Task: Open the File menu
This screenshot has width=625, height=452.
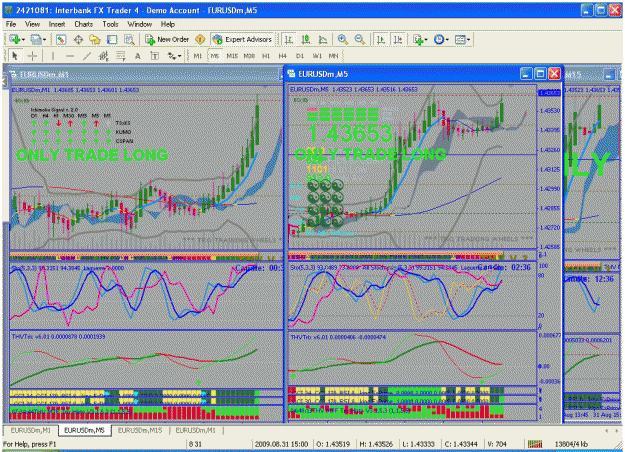Action: [x=11, y=24]
